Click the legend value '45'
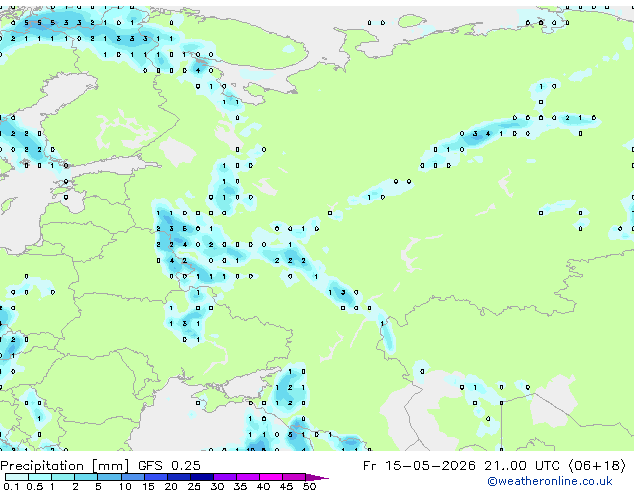Screen dimensions: 634x490 [x=286, y=486]
